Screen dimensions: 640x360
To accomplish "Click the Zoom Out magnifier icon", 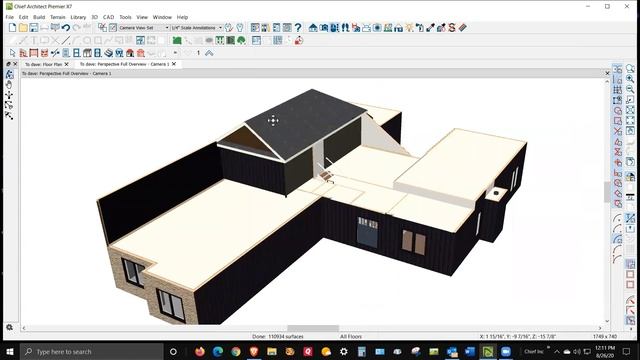I will click(x=630, y=89).
